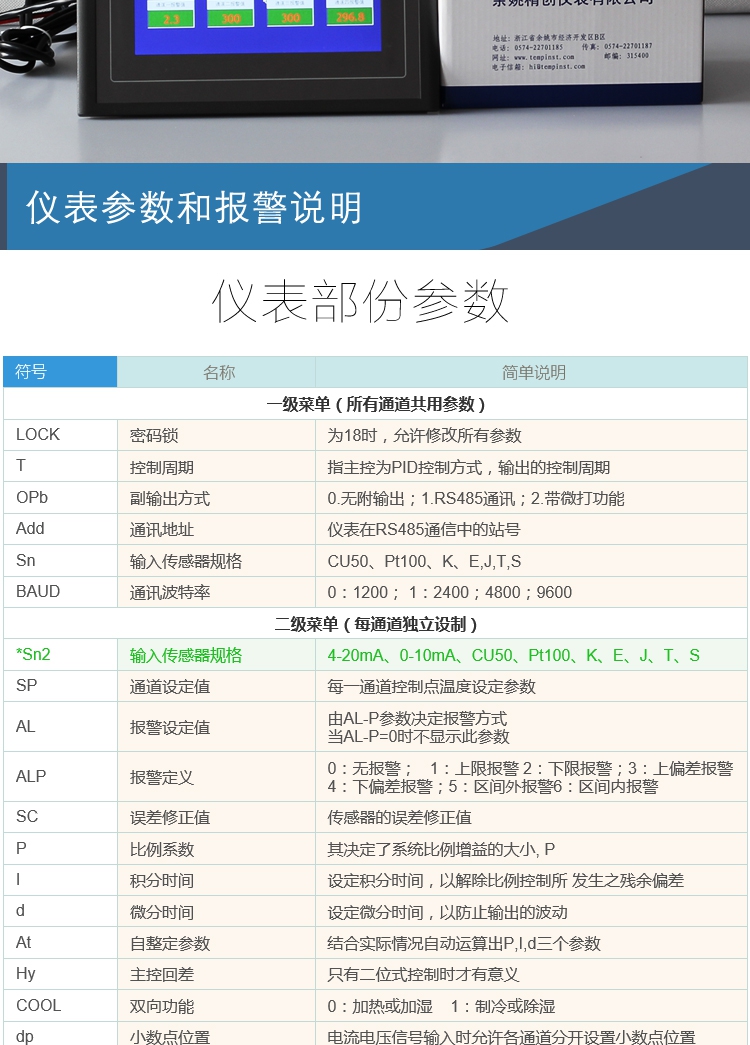Click the '报警定义' name cell
750x1045 pixels.
[x=216, y=777]
